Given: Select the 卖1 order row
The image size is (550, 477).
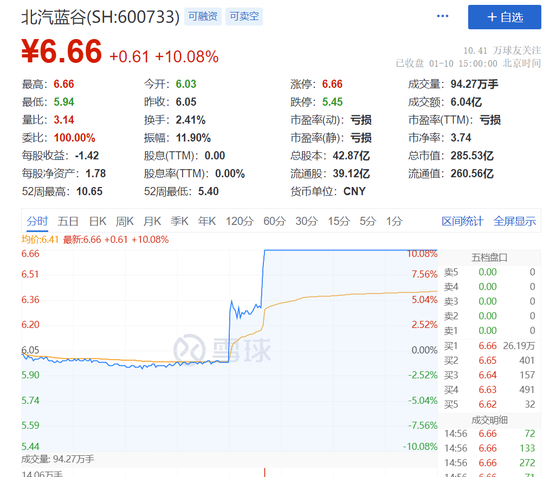Looking at the screenshot, I should [489, 330].
